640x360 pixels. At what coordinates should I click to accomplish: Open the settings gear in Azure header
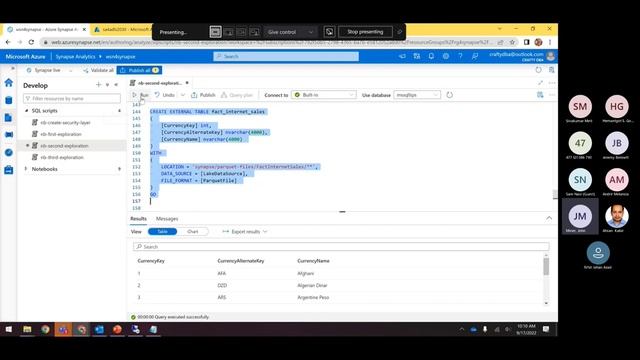click(x=446, y=56)
